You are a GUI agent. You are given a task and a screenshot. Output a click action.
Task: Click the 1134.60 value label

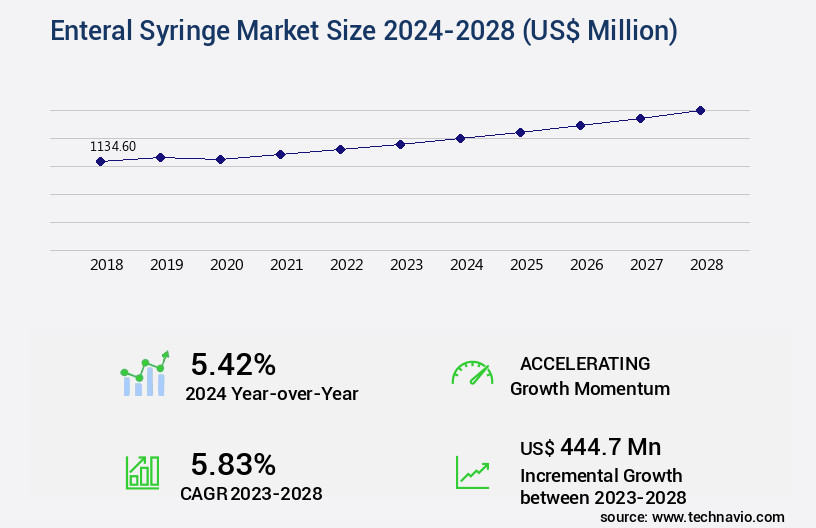click(x=113, y=146)
